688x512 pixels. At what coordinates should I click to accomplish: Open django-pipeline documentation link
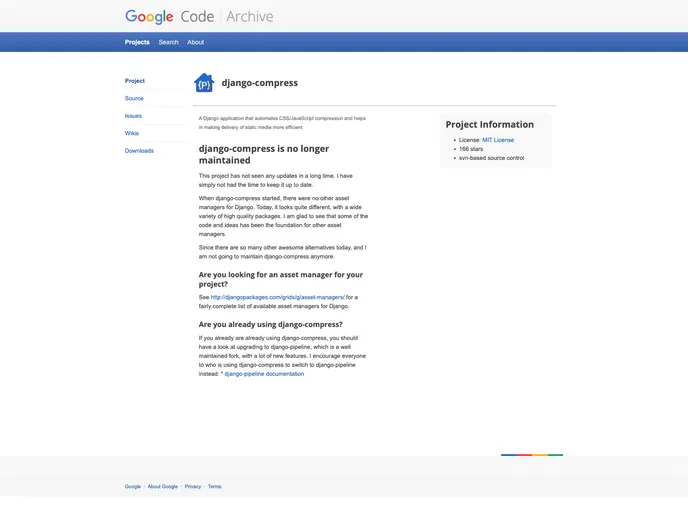coord(264,374)
